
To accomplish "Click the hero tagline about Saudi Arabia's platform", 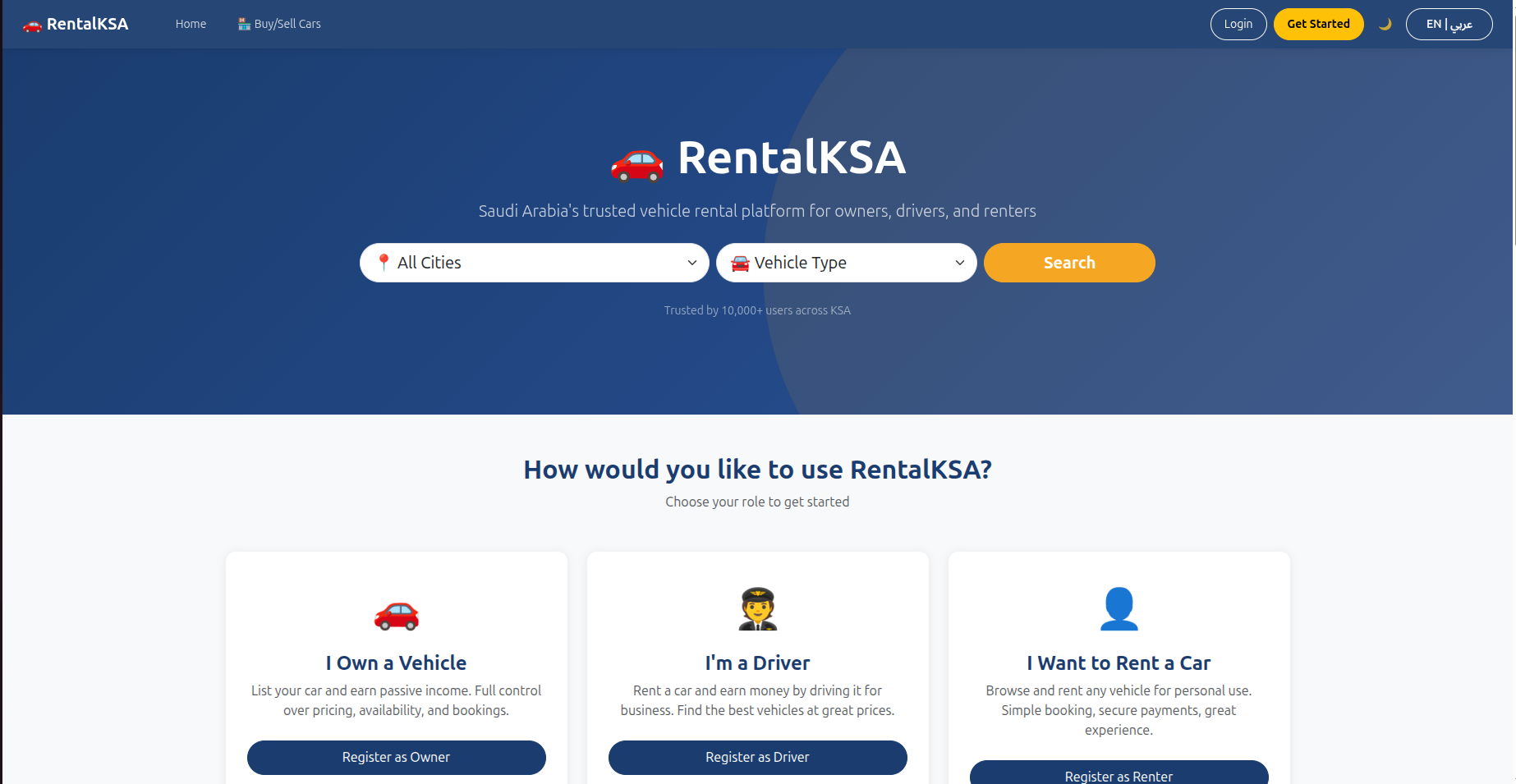I will (757, 211).
